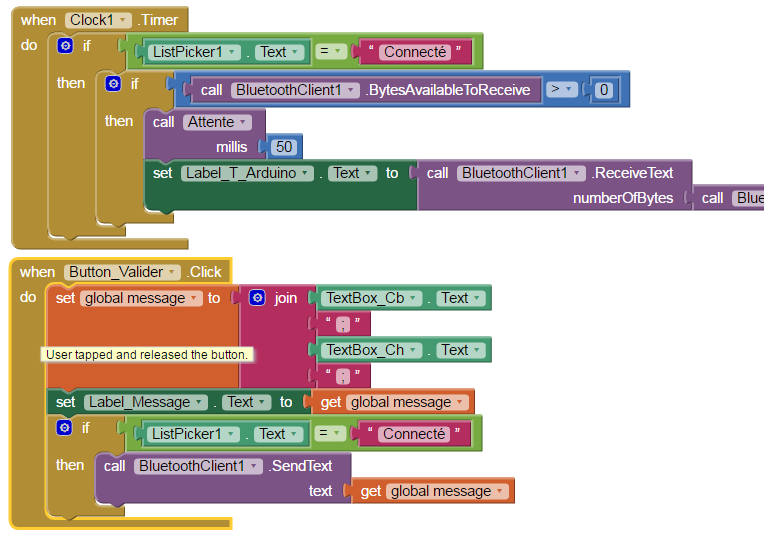Image resolution: width=764 pixels, height=537 pixels.
Task: Open the BluetoothClient1 dropdown in the SendText call
Action: pos(198,466)
